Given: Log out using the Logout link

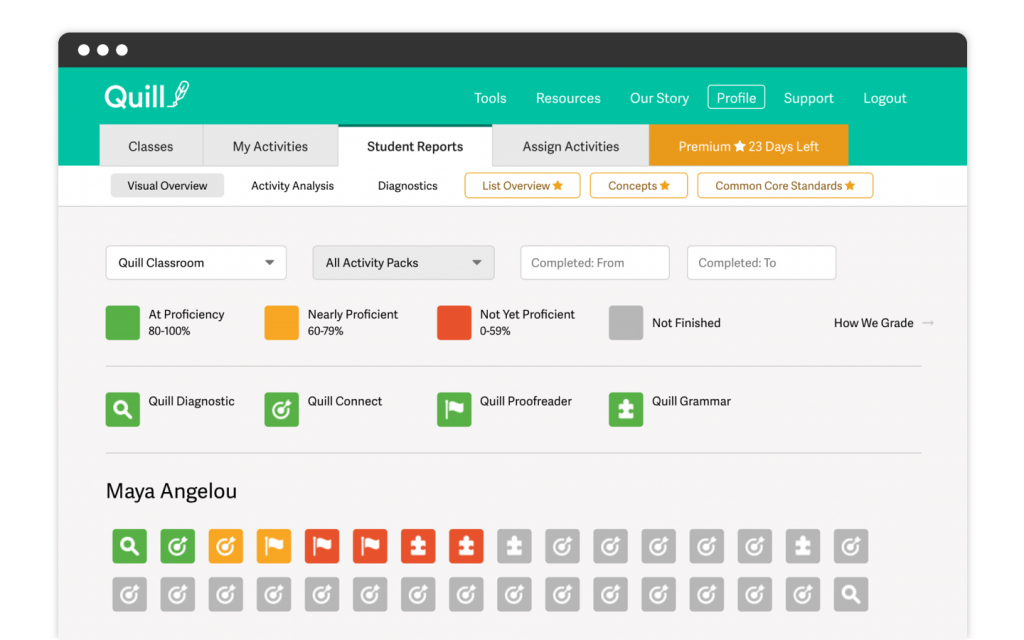Looking at the screenshot, I should coord(885,98).
